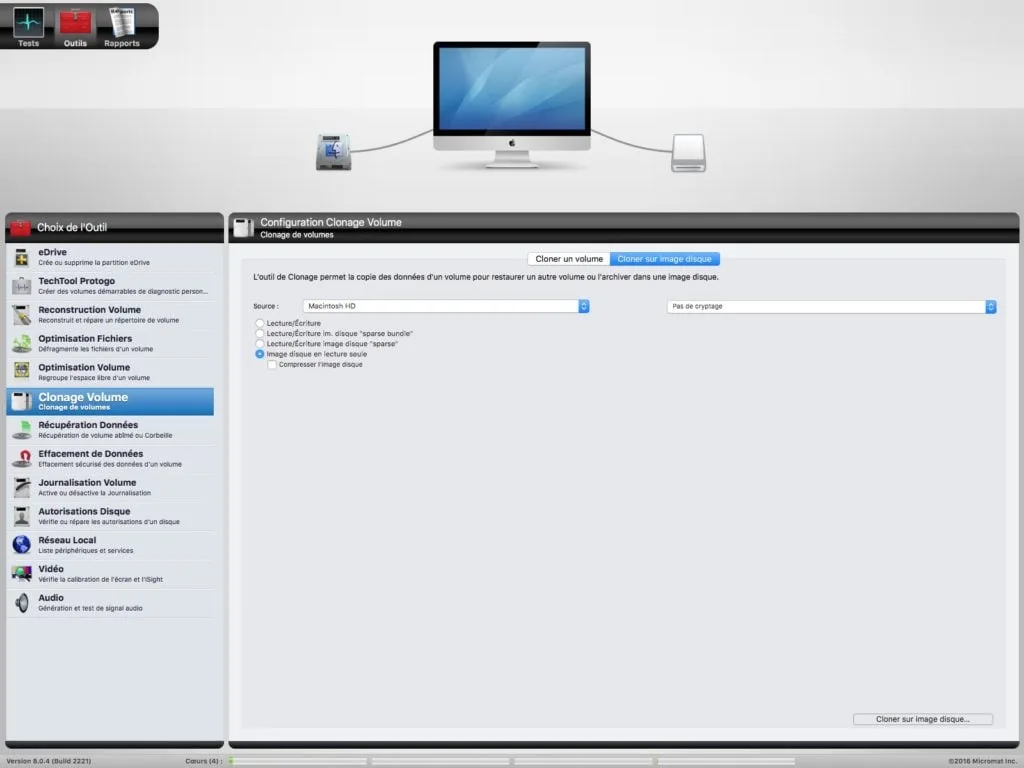
Task: Select the Audio tool icon
Action: [x=110, y=602]
